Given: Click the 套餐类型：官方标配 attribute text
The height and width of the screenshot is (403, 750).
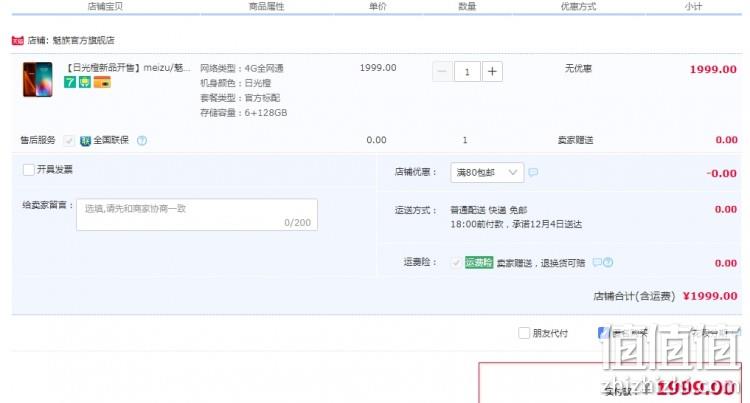Looking at the screenshot, I should point(240,98).
